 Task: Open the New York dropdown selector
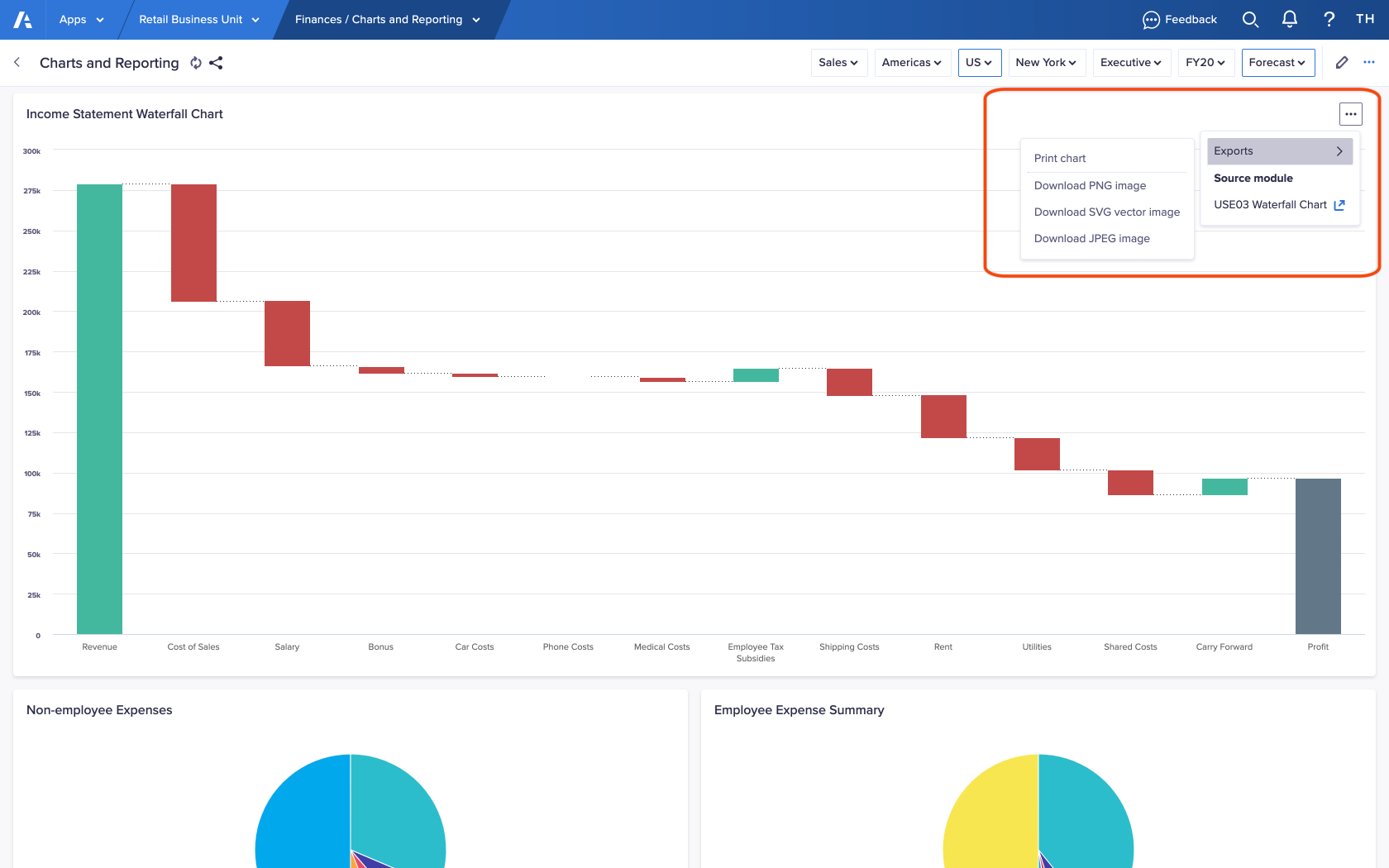(1046, 62)
